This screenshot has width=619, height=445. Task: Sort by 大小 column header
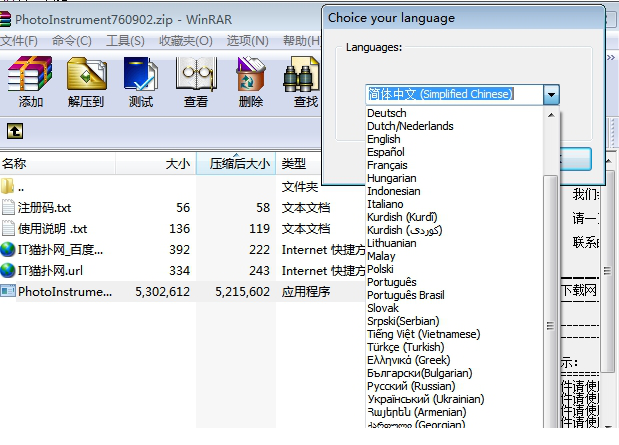click(156, 163)
